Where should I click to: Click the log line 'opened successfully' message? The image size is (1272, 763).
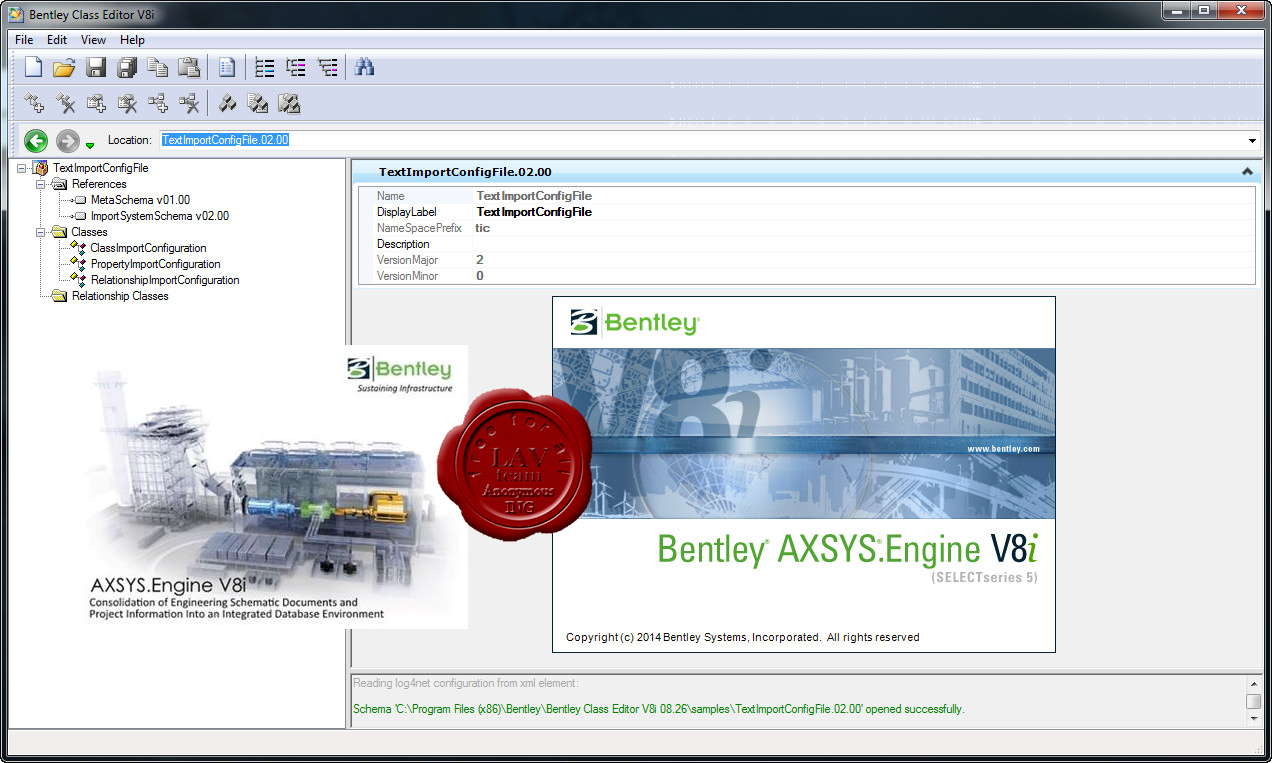coord(659,709)
